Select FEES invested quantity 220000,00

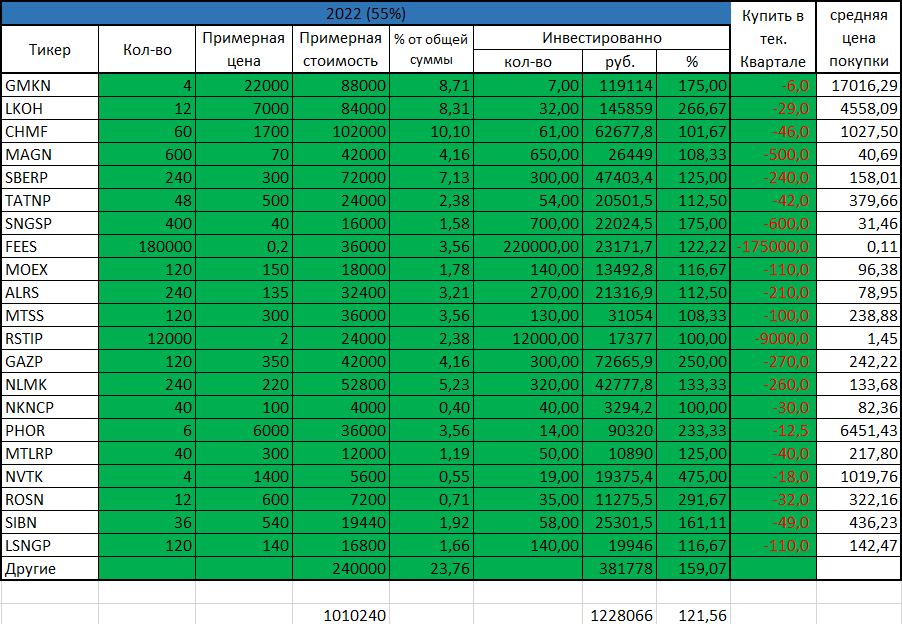[x=528, y=247]
